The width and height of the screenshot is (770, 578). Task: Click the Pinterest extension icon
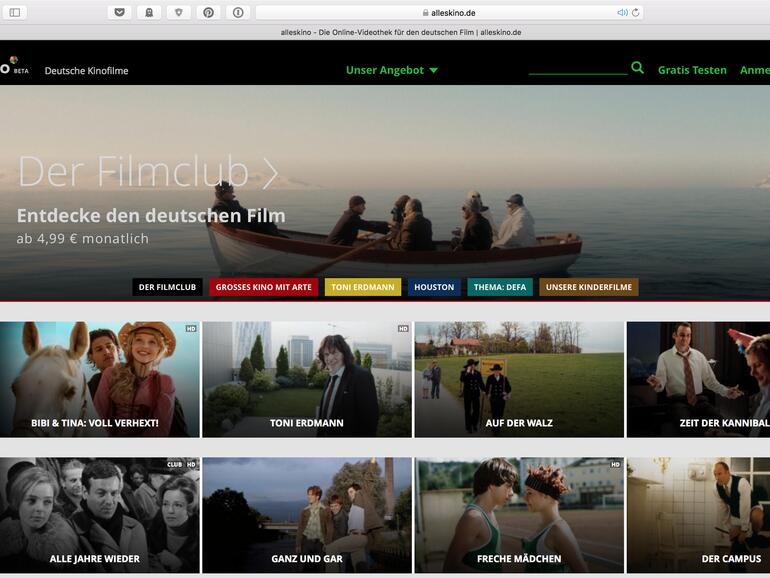208,12
